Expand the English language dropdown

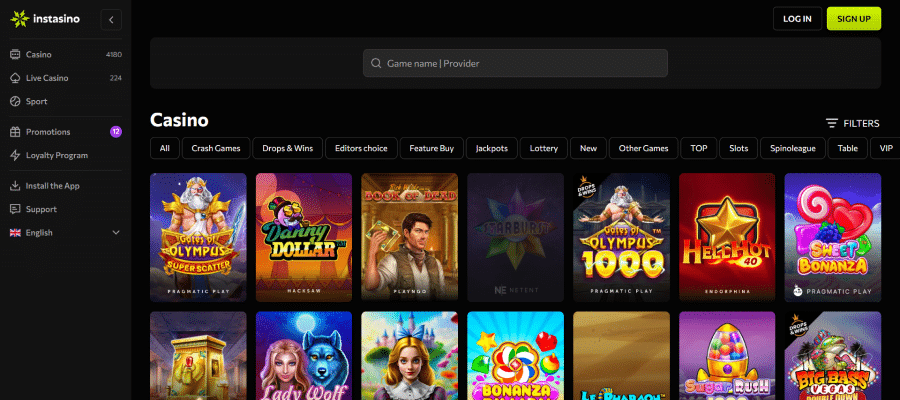65,233
